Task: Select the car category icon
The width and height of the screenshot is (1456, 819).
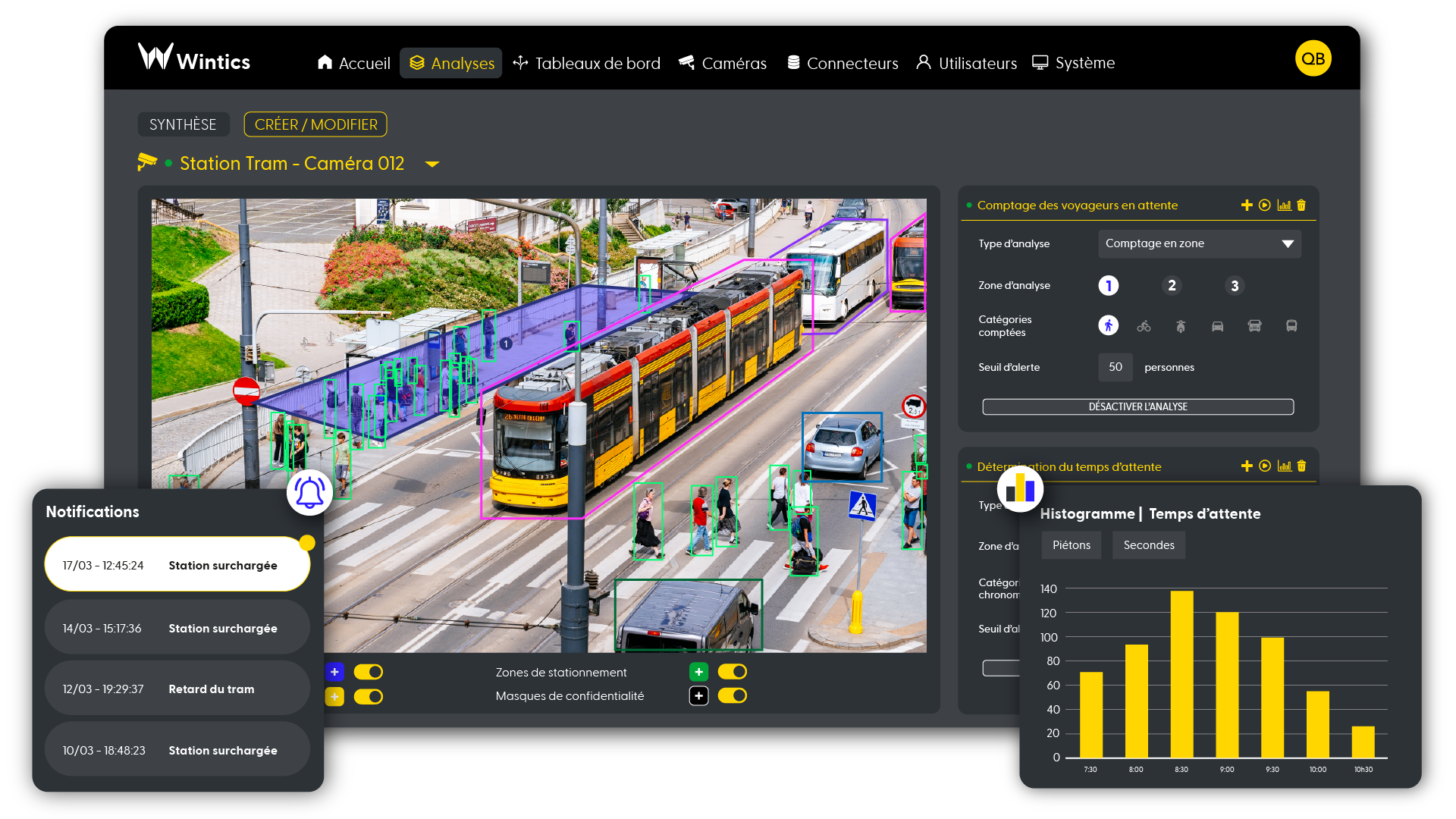Action: 1217,327
